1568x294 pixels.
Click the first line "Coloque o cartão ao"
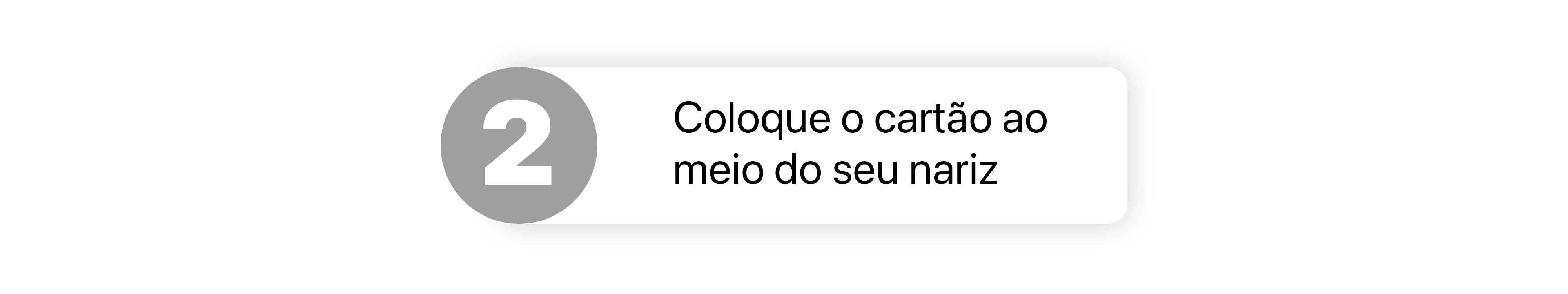pyautogui.click(x=861, y=119)
